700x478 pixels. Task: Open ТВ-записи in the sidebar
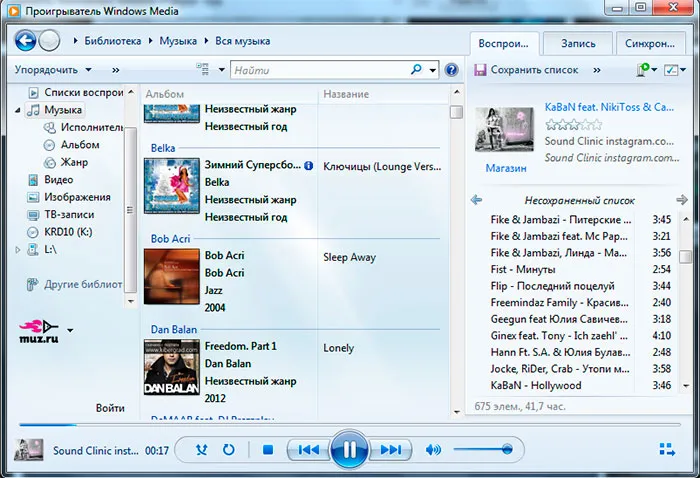pos(61,214)
